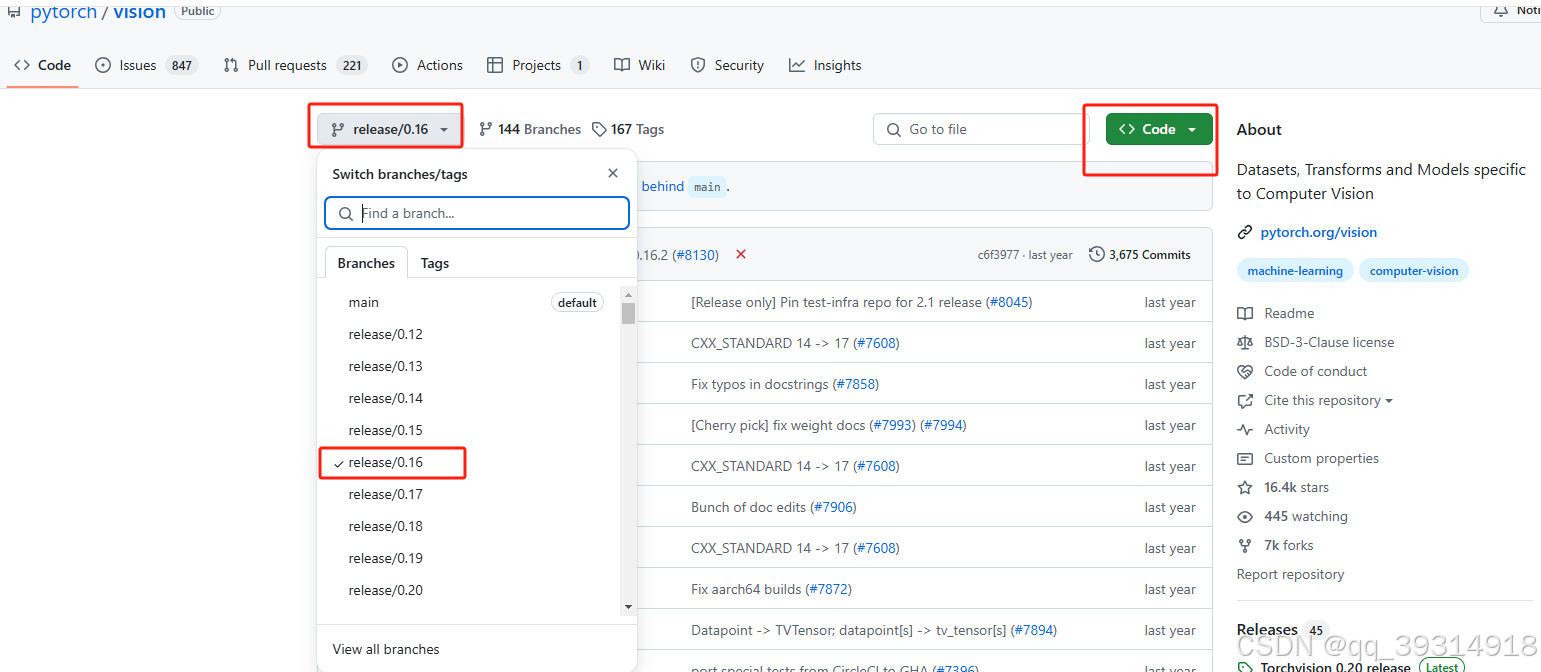Image resolution: width=1541 pixels, height=672 pixels.
Task: Go to the Actions tab
Action: [x=427, y=65]
